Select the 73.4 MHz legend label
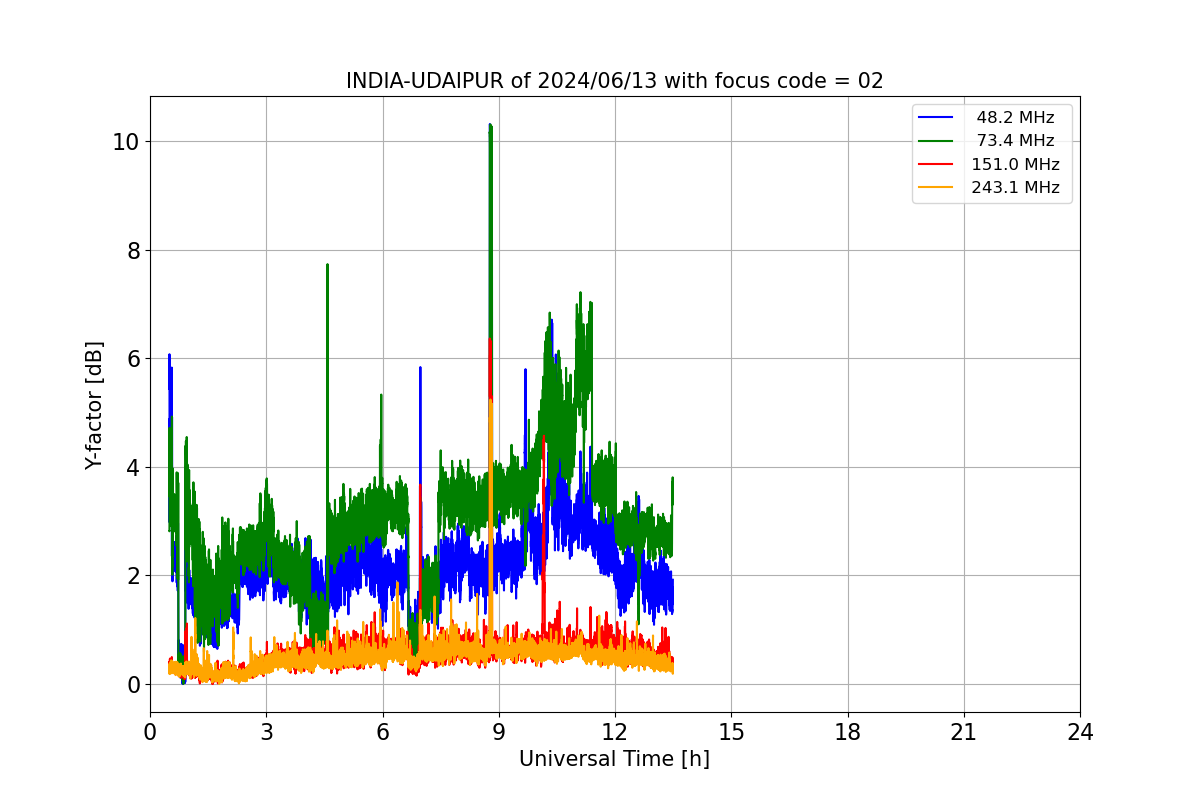The image size is (1200, 800). pyautogui.click(x=1015, y=141)
